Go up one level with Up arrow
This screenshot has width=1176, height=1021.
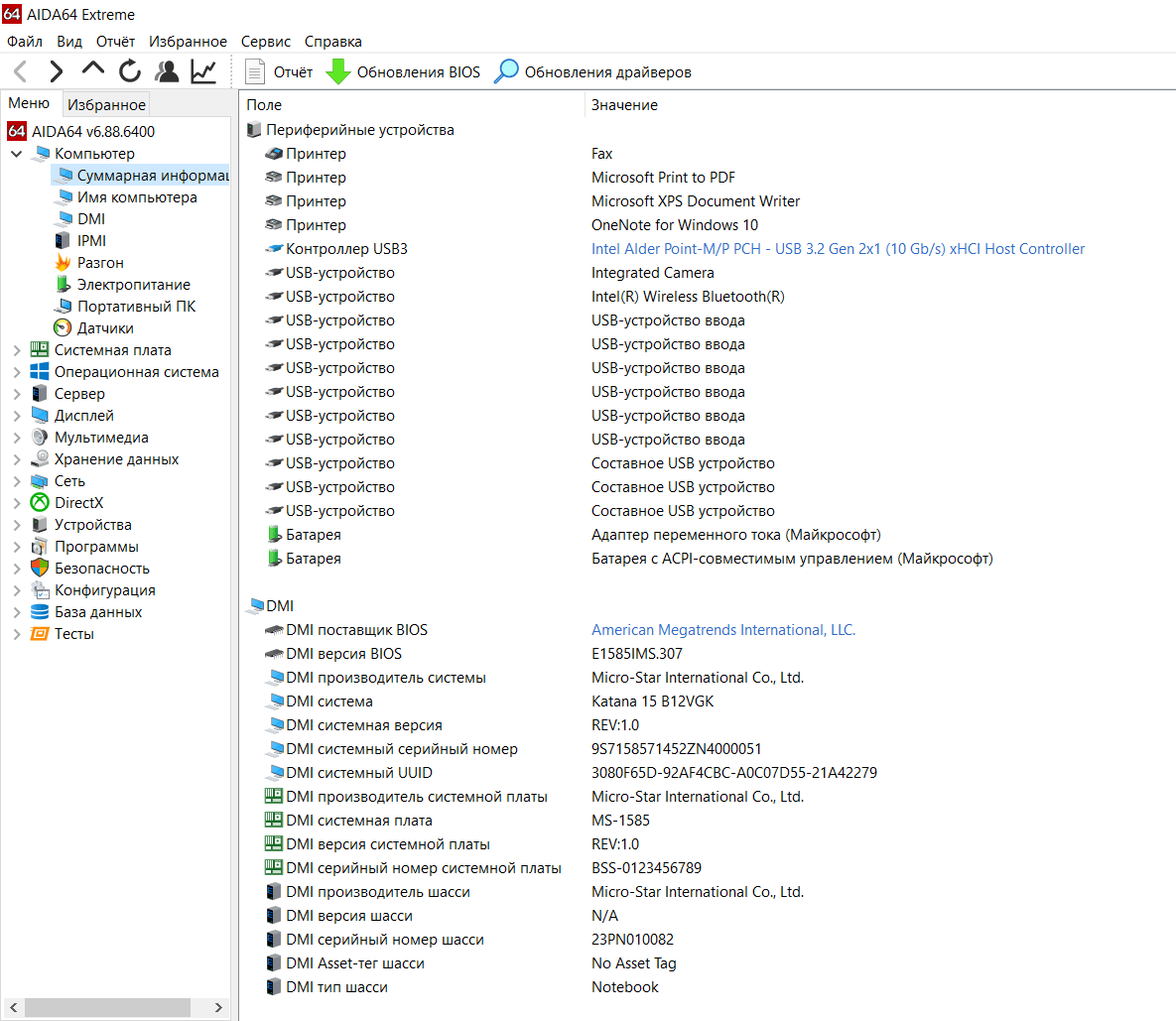93,69
